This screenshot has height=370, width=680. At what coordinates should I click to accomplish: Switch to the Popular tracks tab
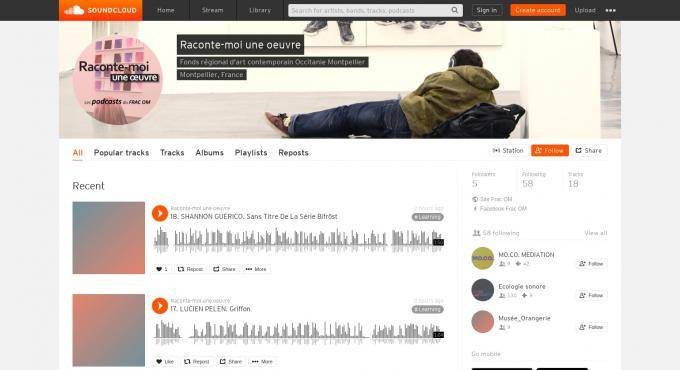(x=121, y=153)
